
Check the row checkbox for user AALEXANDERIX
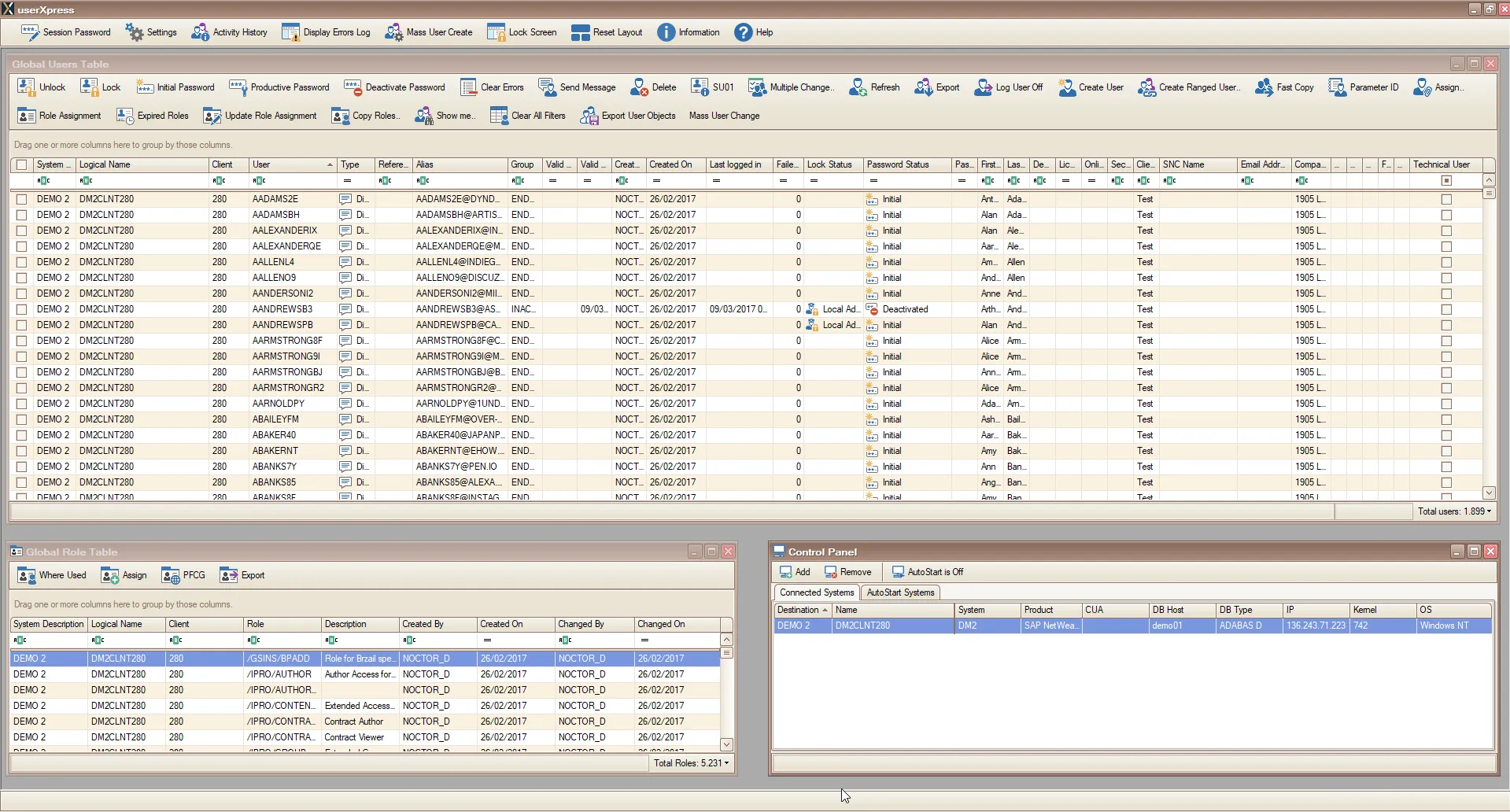pos(21,231)
